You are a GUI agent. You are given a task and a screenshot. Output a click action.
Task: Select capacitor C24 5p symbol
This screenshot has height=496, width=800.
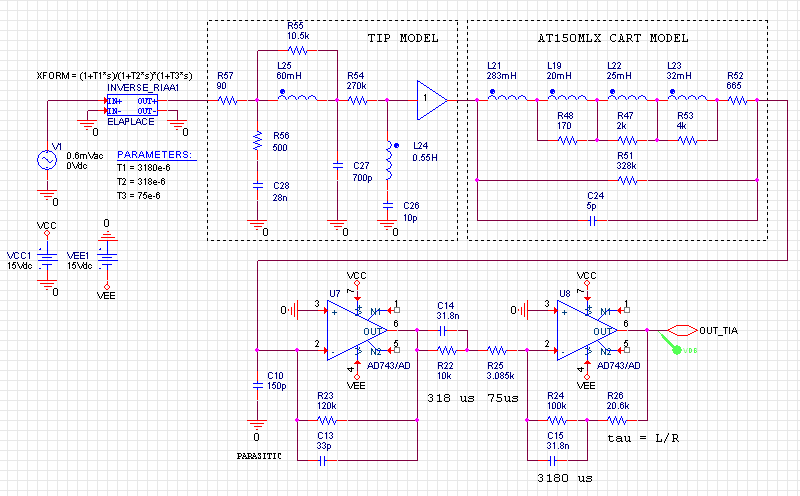592,220
